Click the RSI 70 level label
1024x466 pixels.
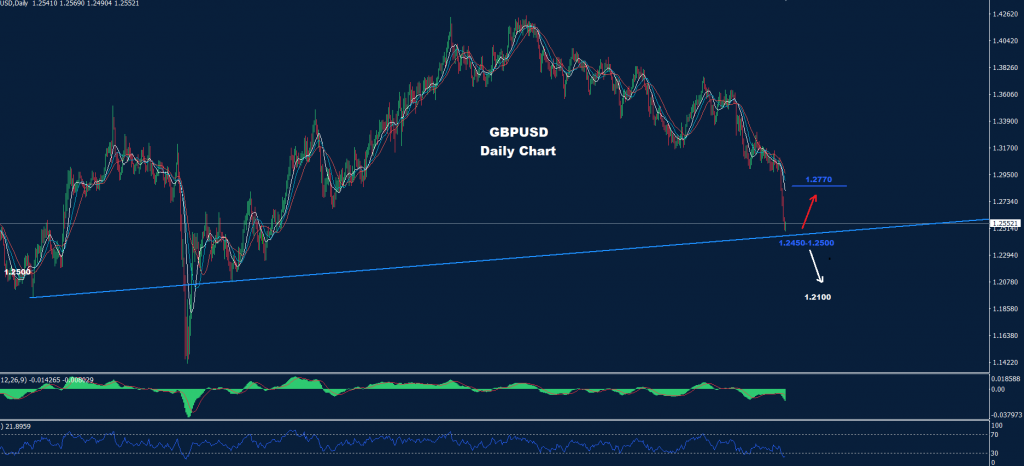(x=997, y=434)
